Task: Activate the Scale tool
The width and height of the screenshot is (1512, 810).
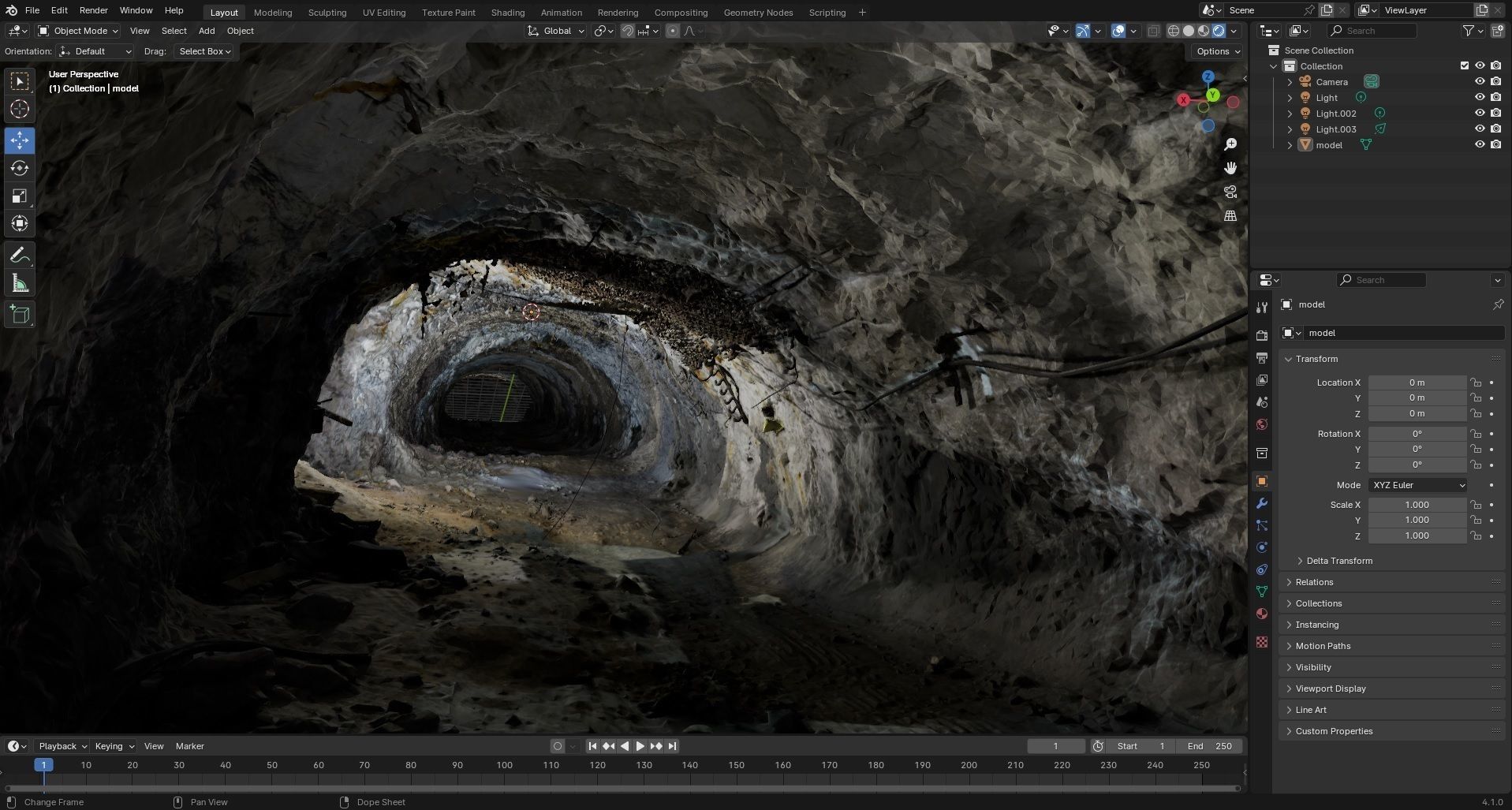Action: point(20,196)
